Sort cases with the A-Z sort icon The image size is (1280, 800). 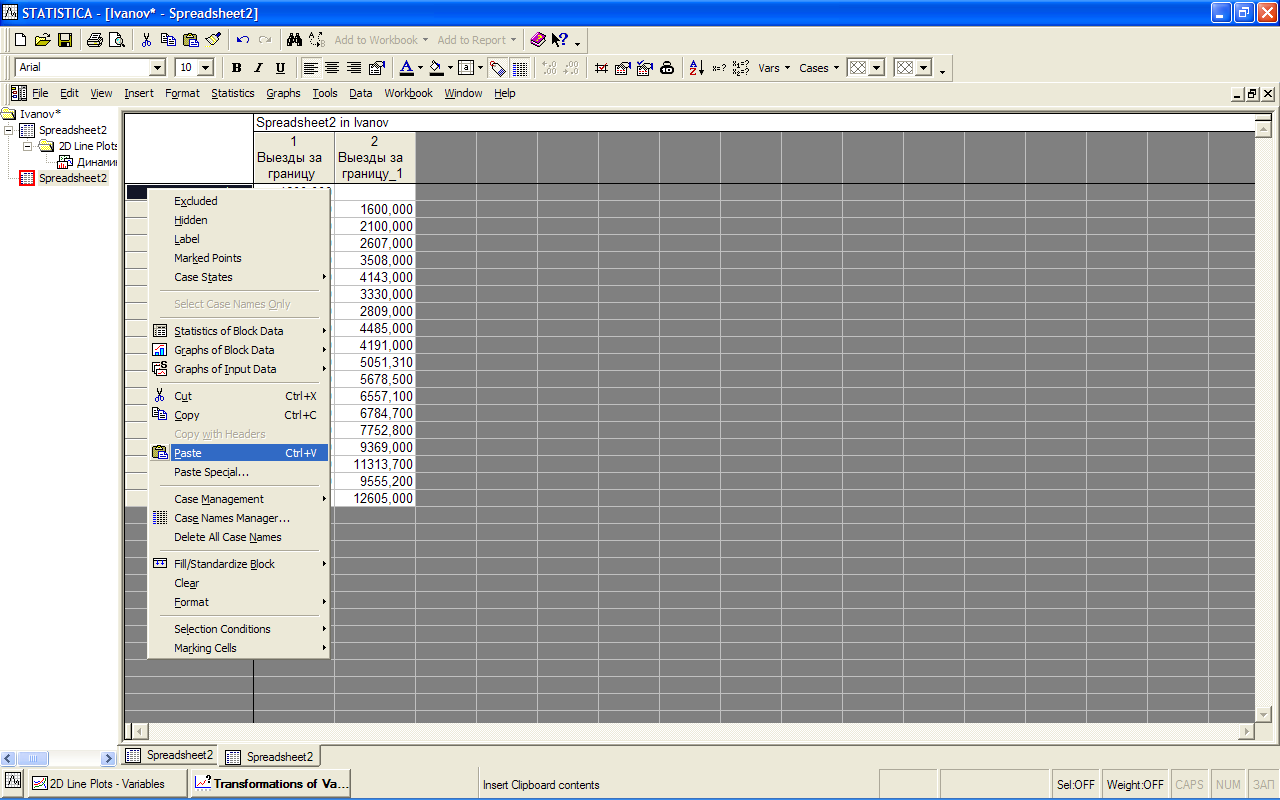(x=697, y=68)
